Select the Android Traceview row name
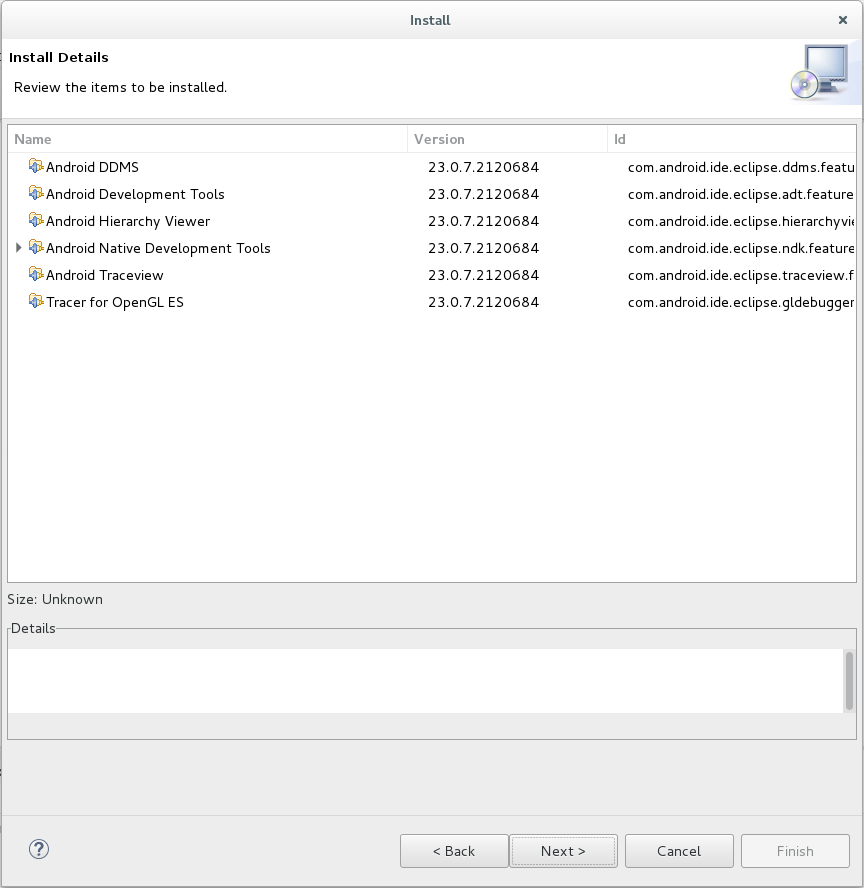Image resolution: width=864 pixels, height=888 pixels. (x=105, y=275)
